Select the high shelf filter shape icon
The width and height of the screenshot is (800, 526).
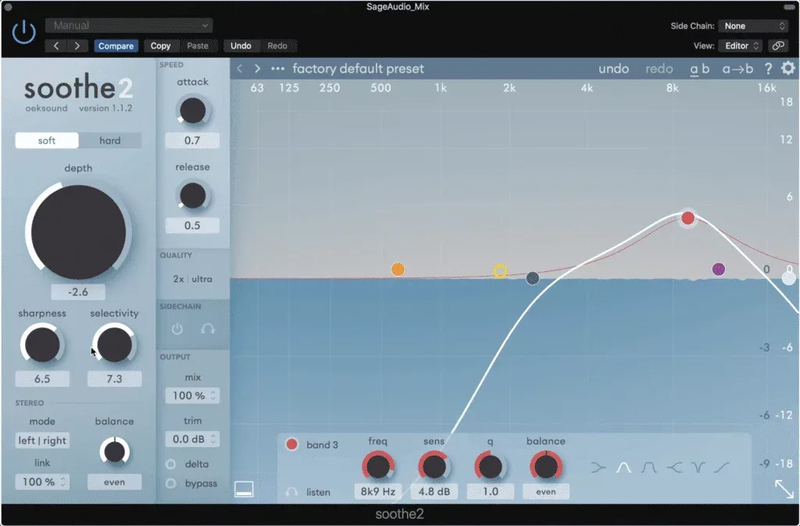pyautogui.click(x=674, y=467)
